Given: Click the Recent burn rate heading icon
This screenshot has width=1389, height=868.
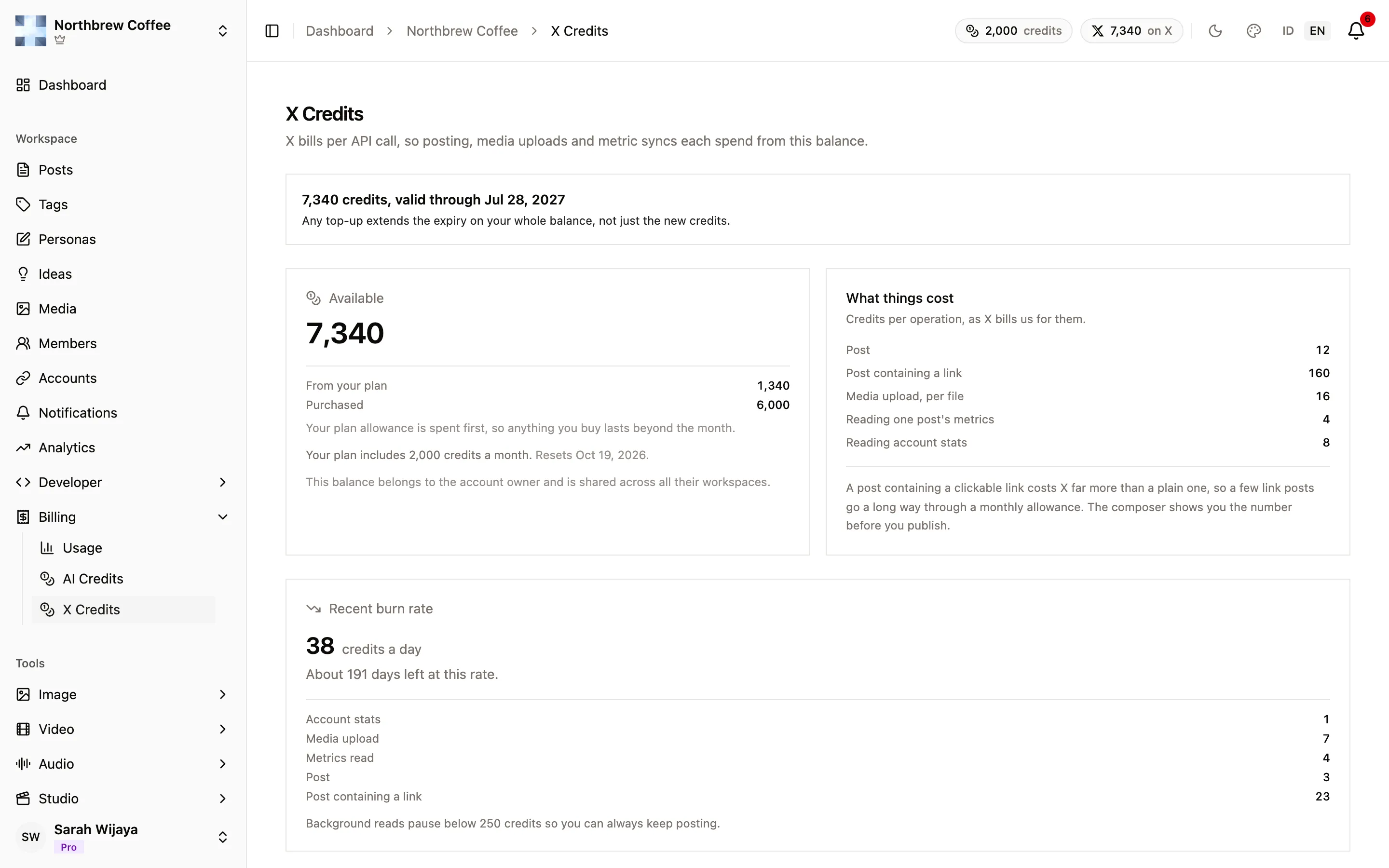Looking at the screenshot, I should (313, 609).
